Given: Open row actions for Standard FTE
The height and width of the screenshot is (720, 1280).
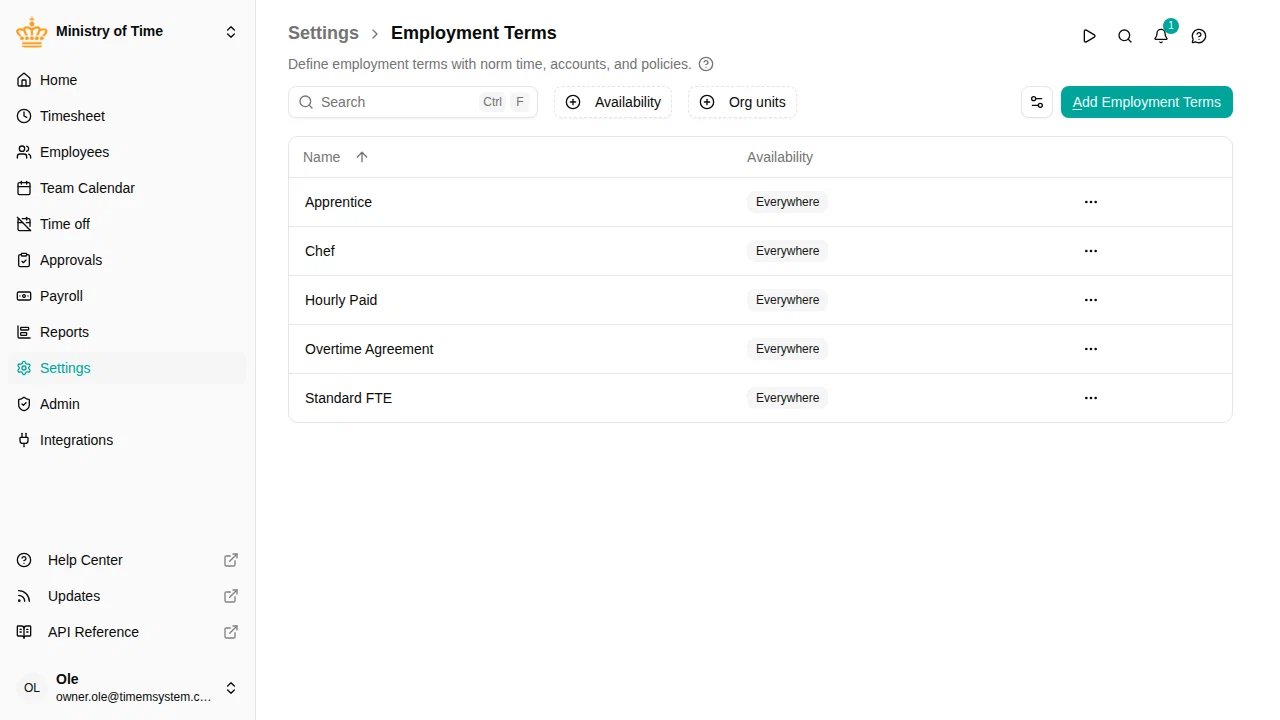Looking at the screenshot, I should 1091,398.
